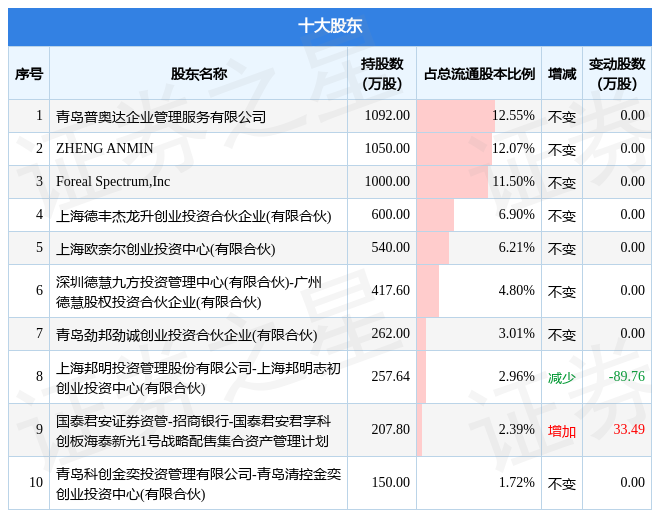The image size is (652, 518).
Task: Click 0.00 change in the 青岛普奥达 row
Action: 632,115
